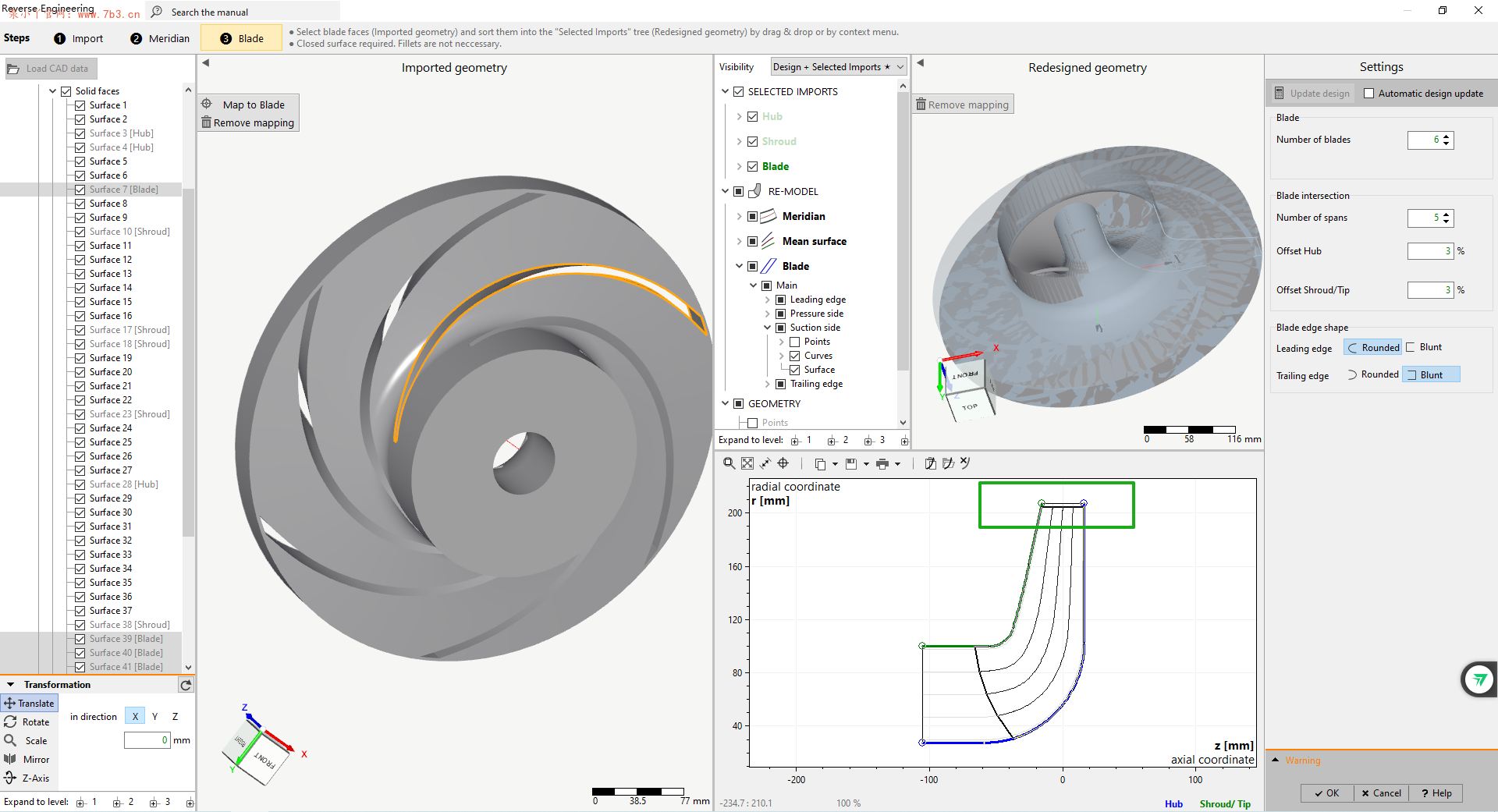
Task: Collapse the Redesigned geometry panel arrow
Action: (x=921, y=63)
